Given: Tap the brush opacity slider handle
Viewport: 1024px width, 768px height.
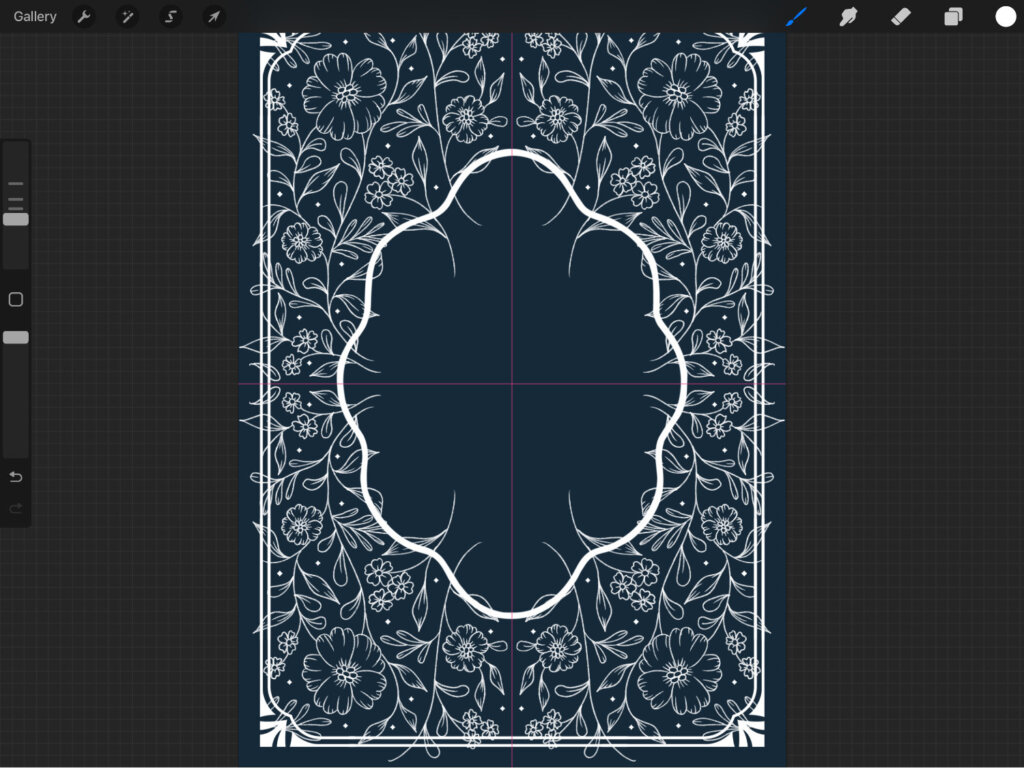Looking at the screenshot, I should 16,338.
